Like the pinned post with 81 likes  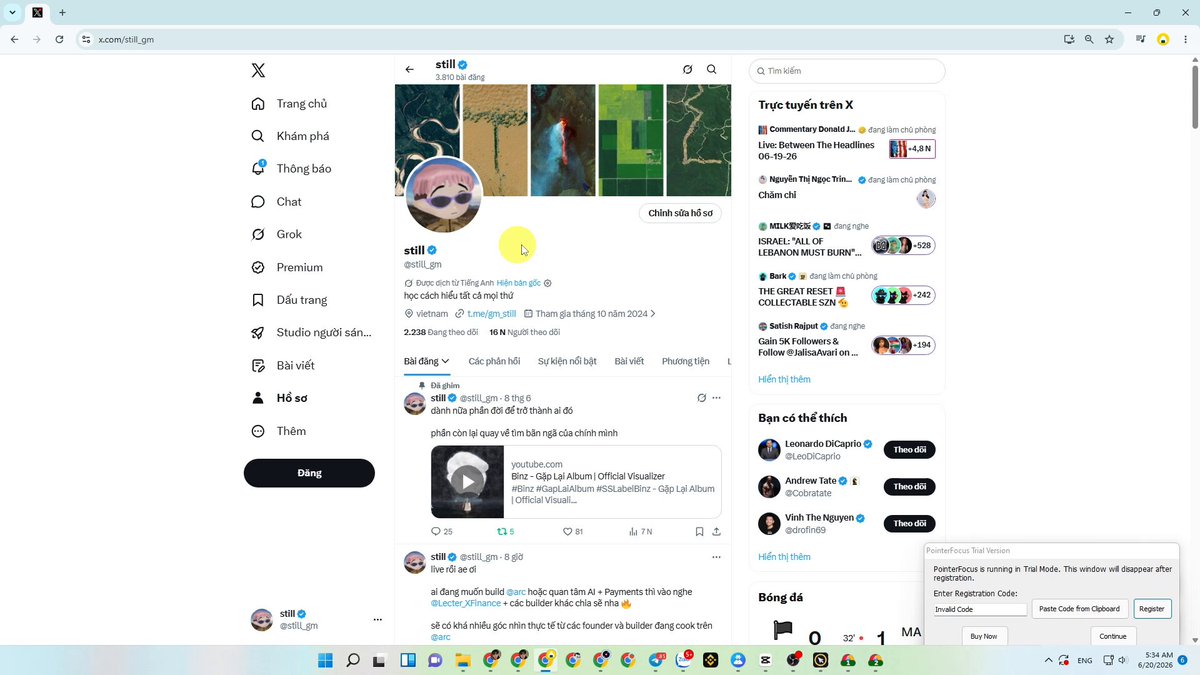(572, 532)
